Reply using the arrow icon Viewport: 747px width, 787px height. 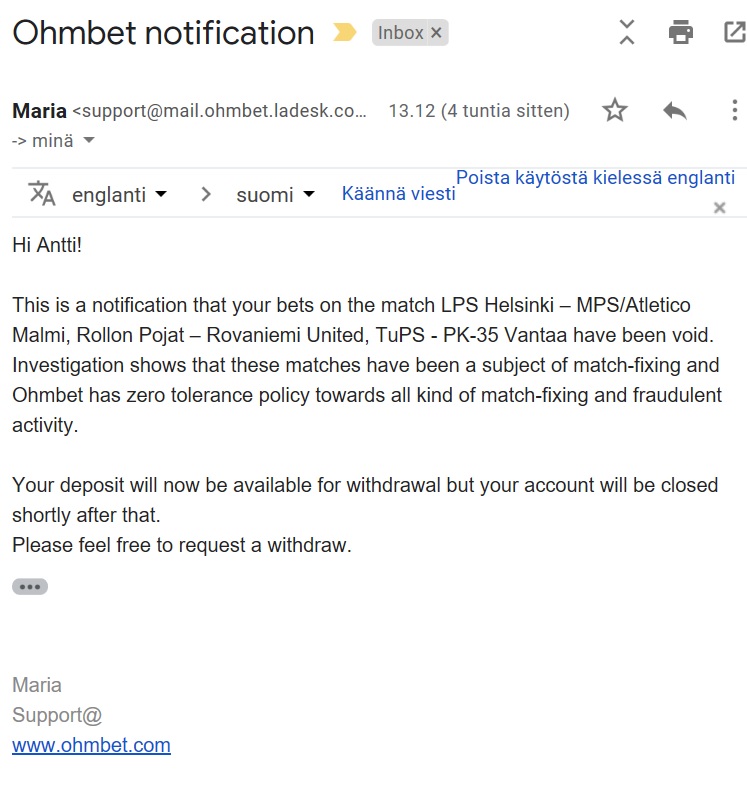[x=675, y=110]
